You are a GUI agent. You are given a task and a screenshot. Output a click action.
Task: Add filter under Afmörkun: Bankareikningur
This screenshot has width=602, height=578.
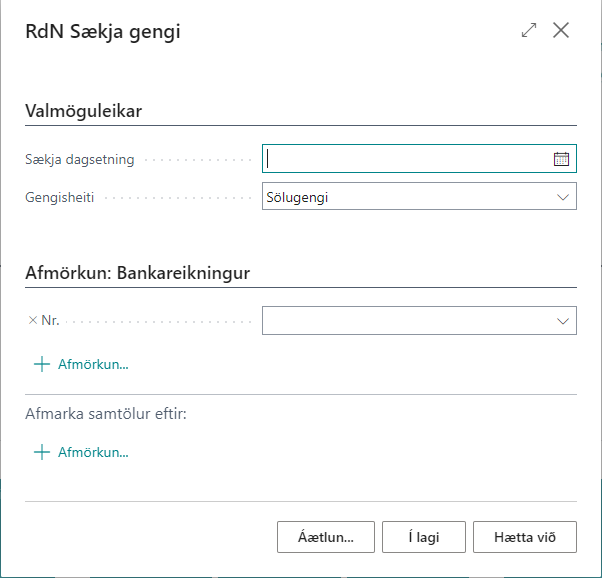click(x=82, y=364)
